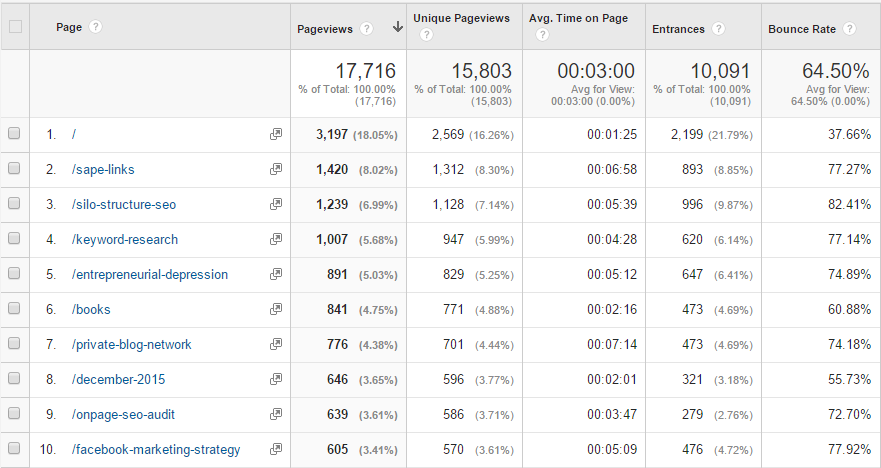Screen dimensions: 881x468
Task: Check the box for row 1 /
Action: [14, 133]
